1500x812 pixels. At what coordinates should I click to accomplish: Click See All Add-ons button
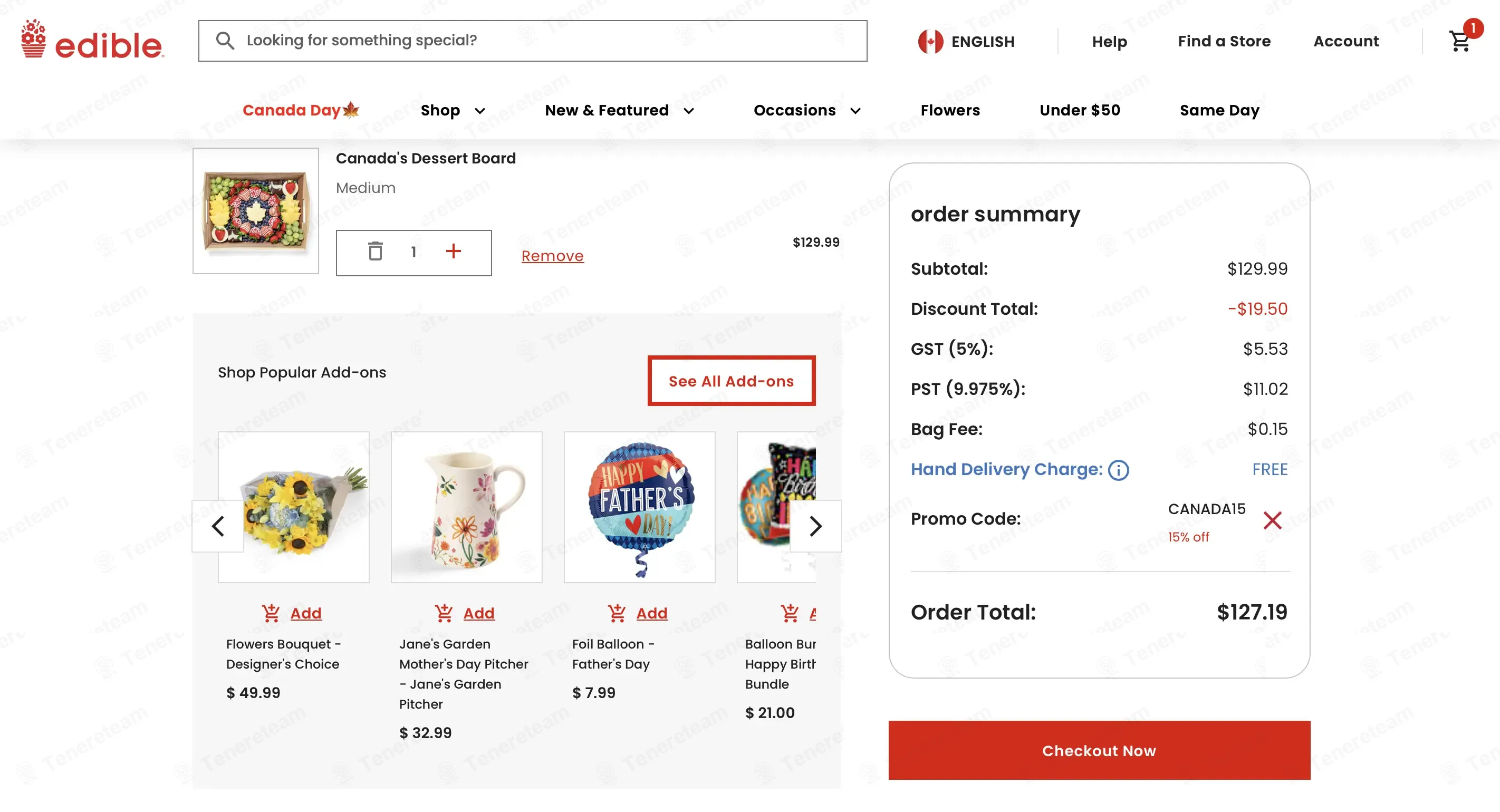731,381
